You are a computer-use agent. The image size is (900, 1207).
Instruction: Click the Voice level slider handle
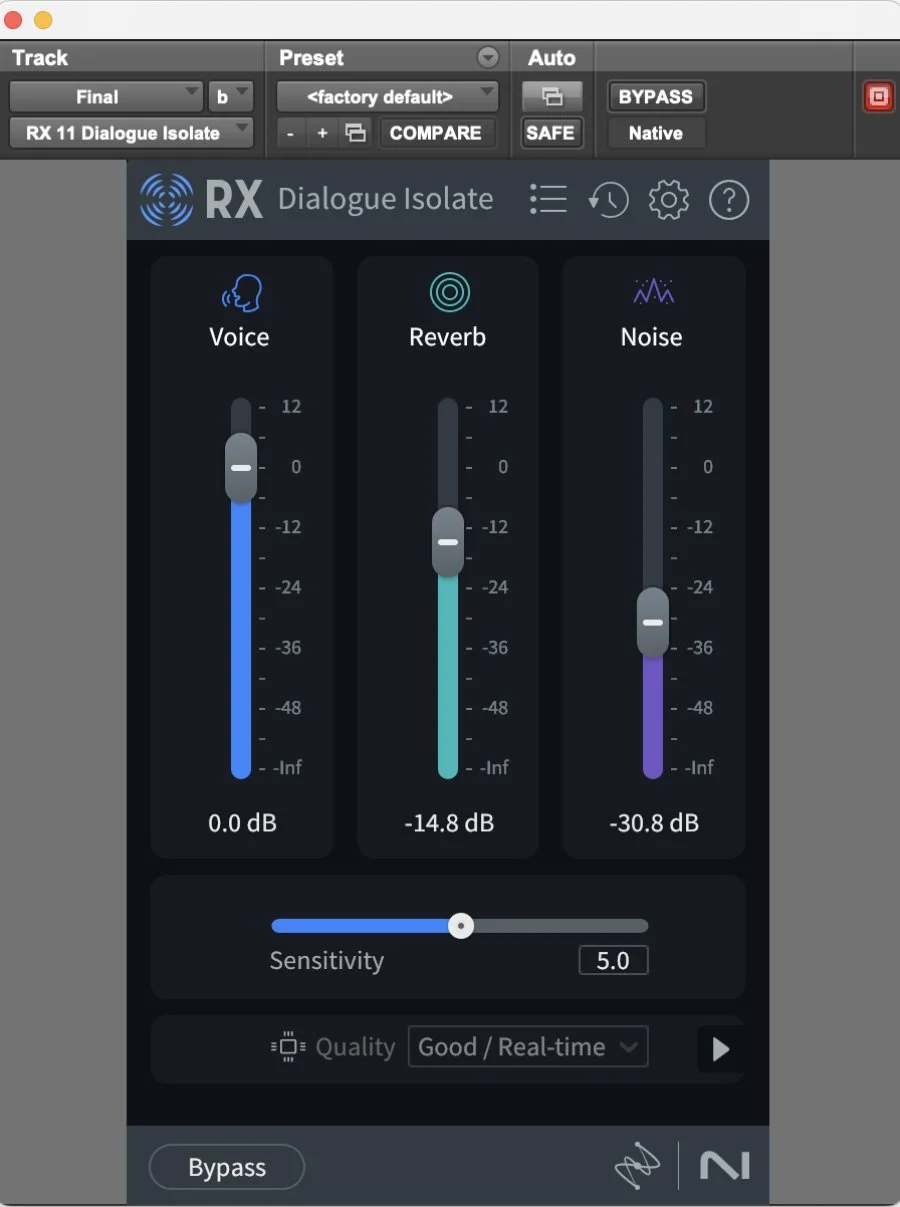point(241,468)
